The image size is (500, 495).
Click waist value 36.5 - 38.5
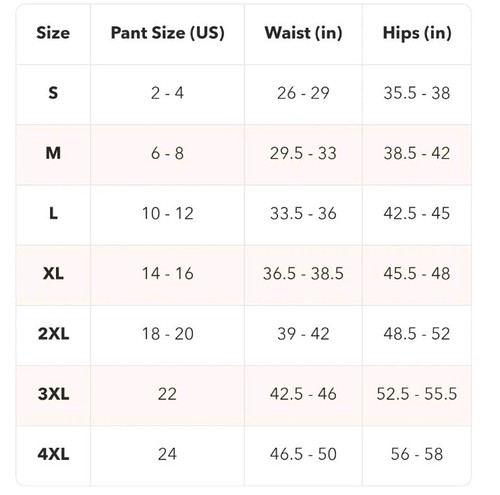tap(303, 274)
